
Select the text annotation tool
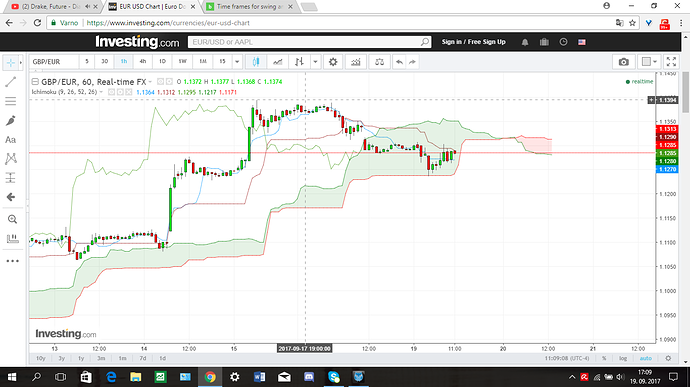point(11,140)
